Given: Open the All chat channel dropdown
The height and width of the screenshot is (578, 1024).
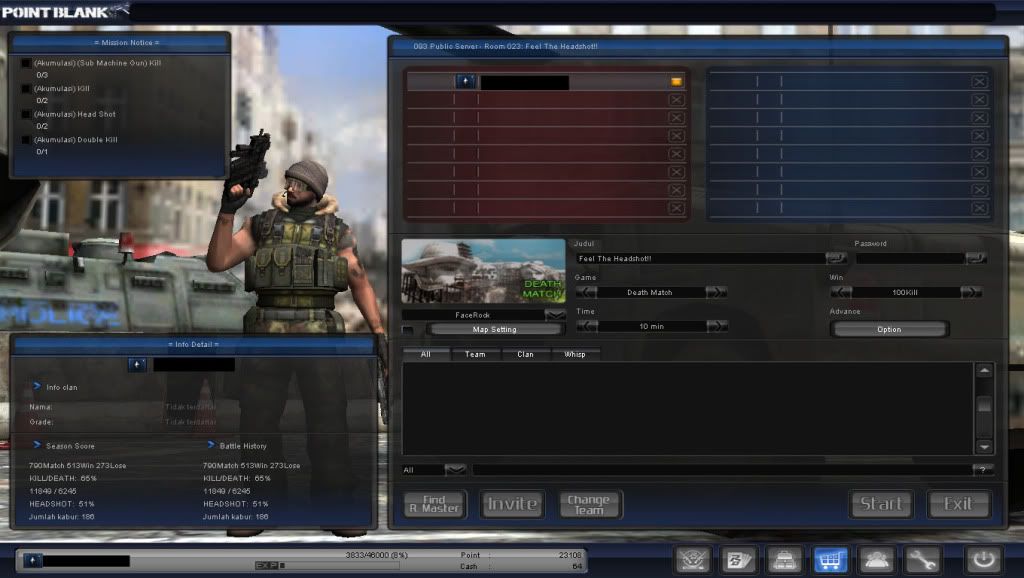Looking at the screenshot, I should click(455, 470).
